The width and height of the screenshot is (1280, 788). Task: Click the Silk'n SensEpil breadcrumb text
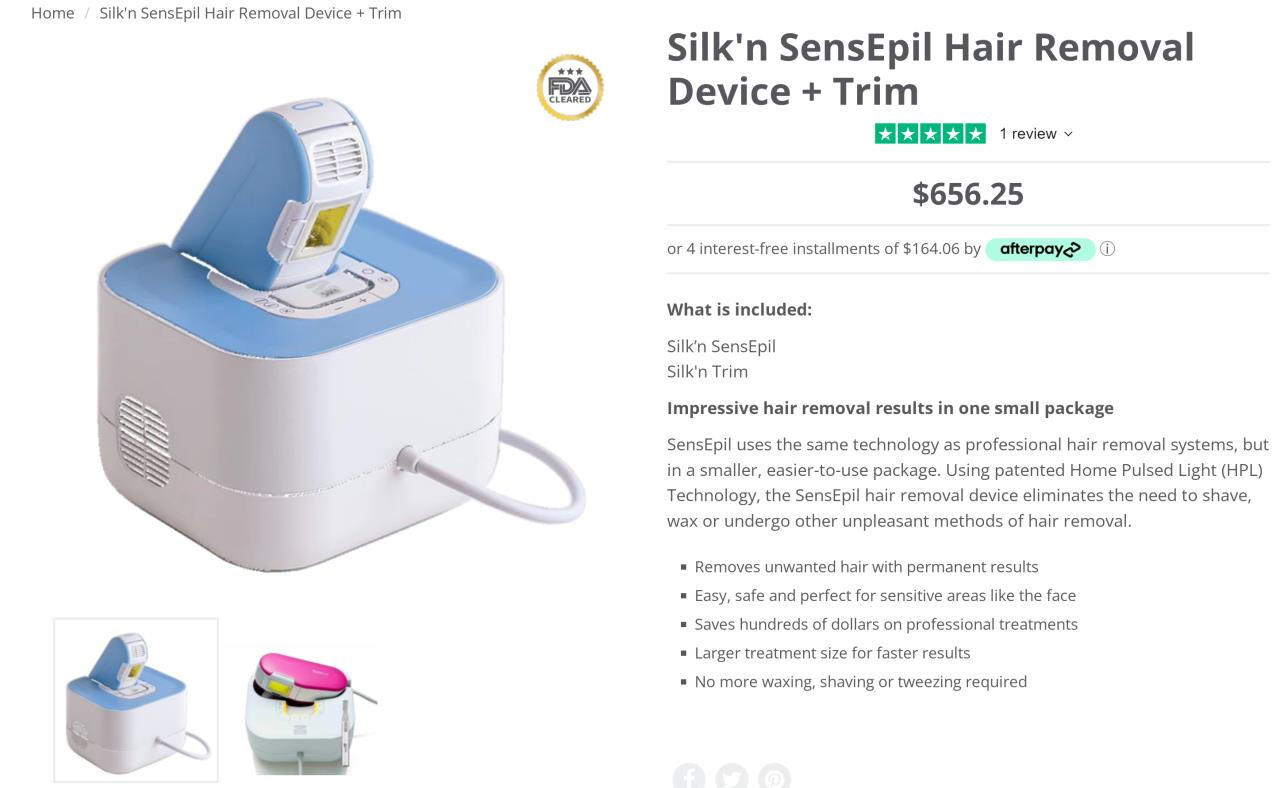click(250, 13)
